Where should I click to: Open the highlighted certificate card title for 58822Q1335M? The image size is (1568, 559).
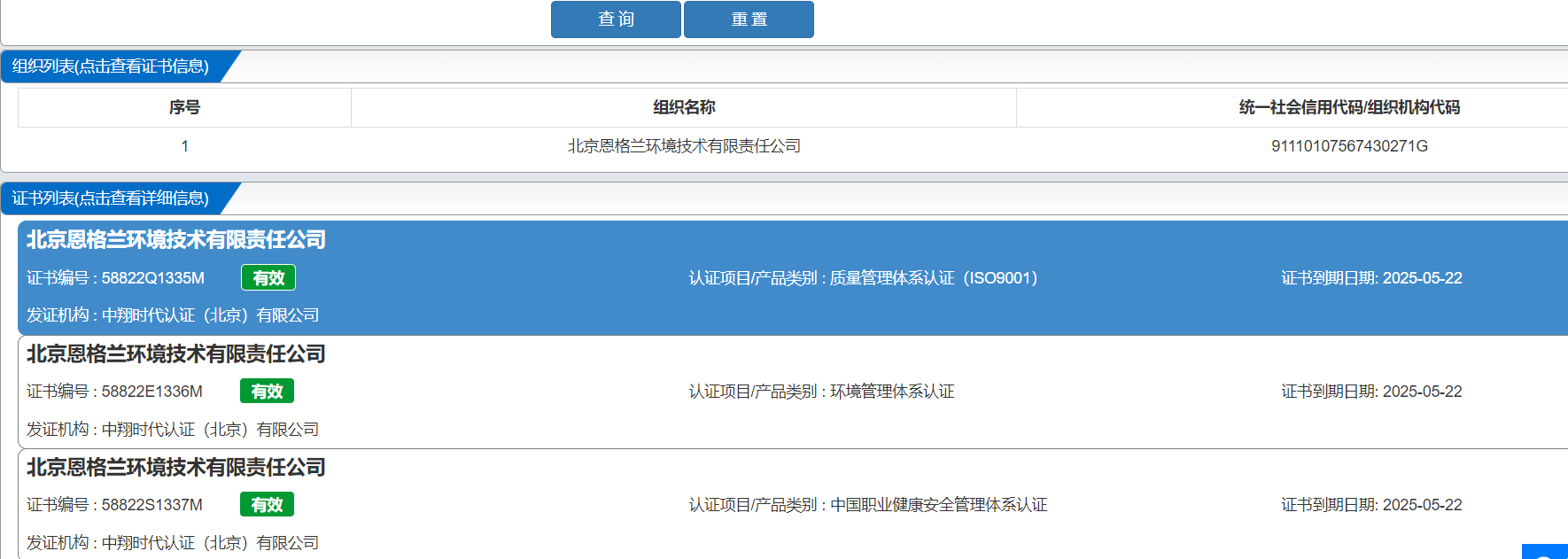[x=176, y=240]
